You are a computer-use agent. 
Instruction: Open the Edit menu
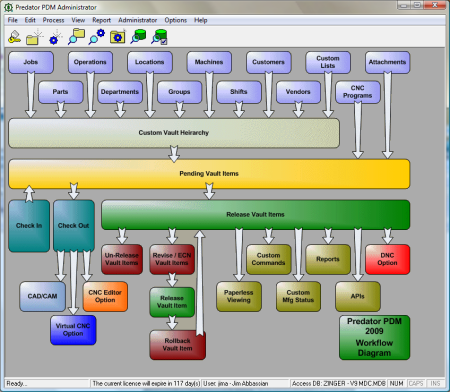click(30, 20)
